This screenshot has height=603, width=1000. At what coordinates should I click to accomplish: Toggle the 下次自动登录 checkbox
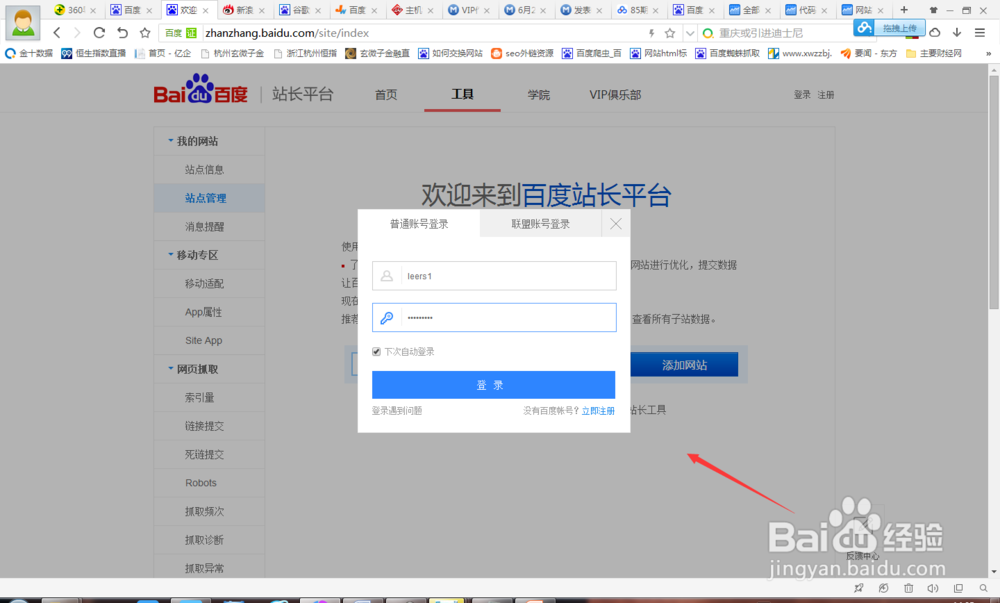coord(376,352)
